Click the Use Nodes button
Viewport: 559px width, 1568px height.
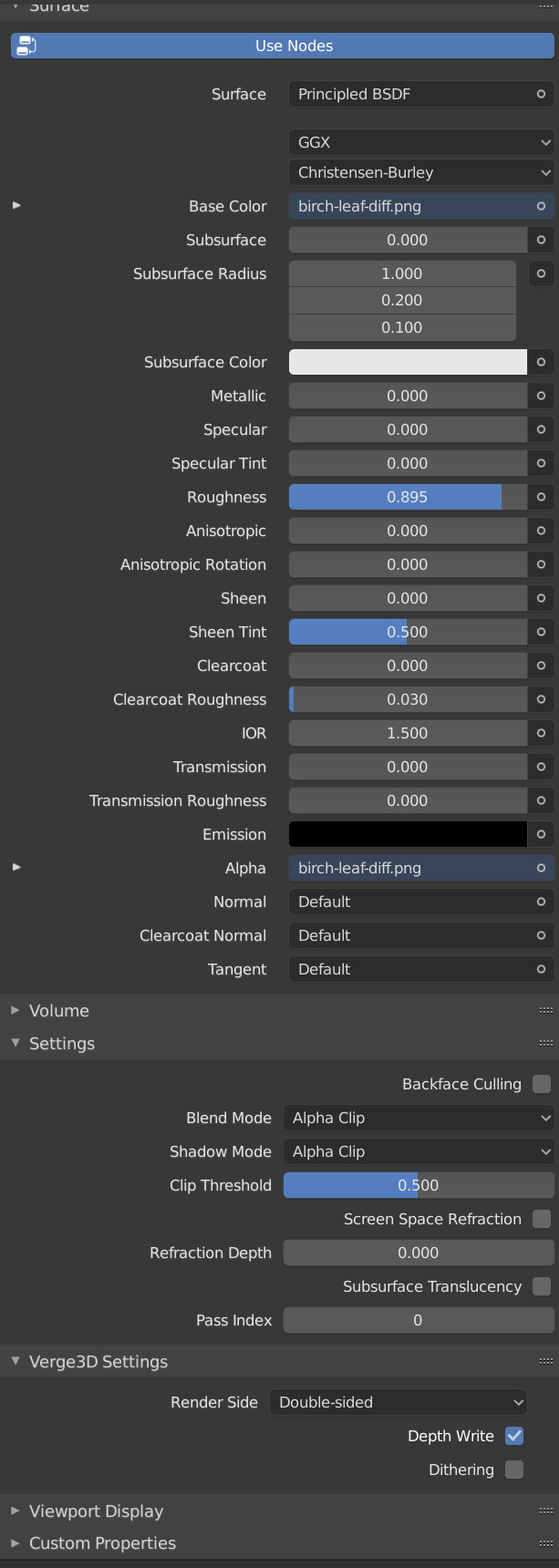[x=282, y=46]
